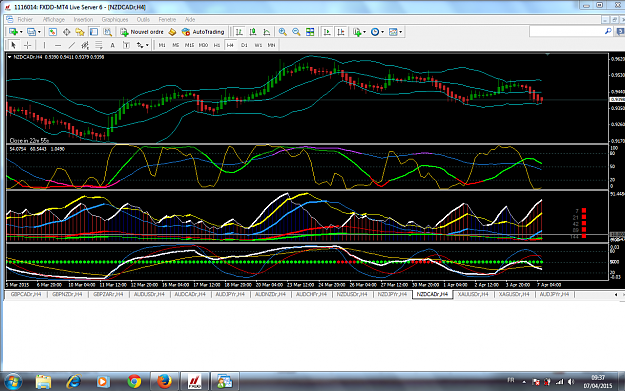Open the New Chart toolbar icon
Viewport: 625px width, 391px height.
pos(13,32)
